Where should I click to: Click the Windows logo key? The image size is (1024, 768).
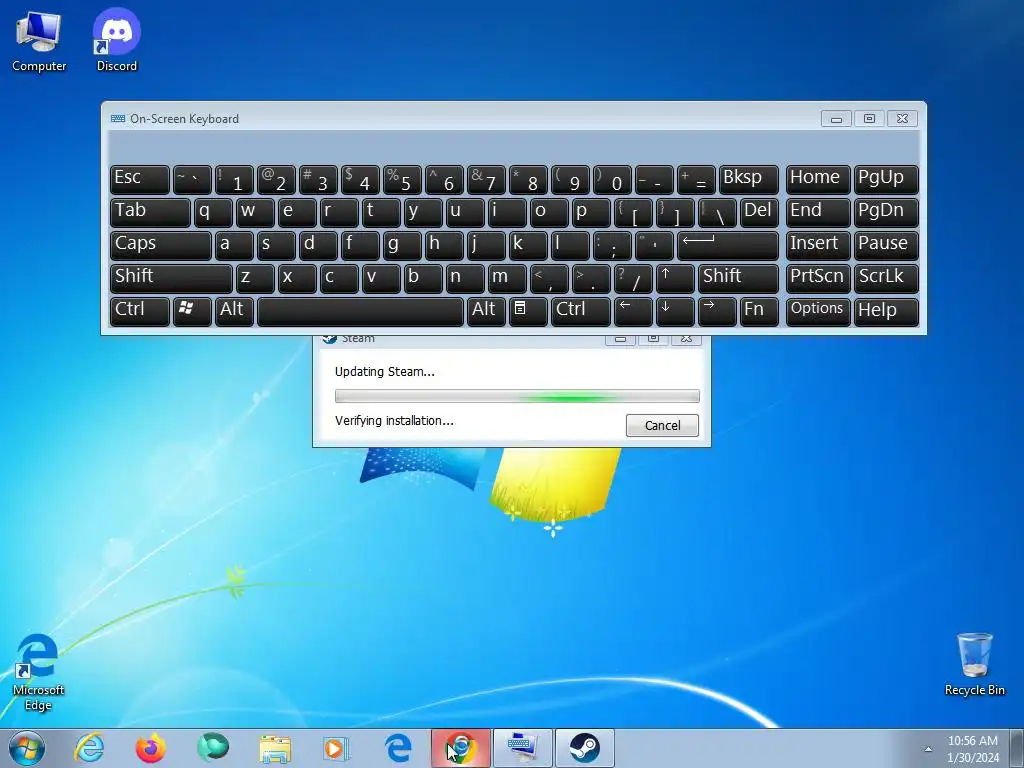(192, 311)
